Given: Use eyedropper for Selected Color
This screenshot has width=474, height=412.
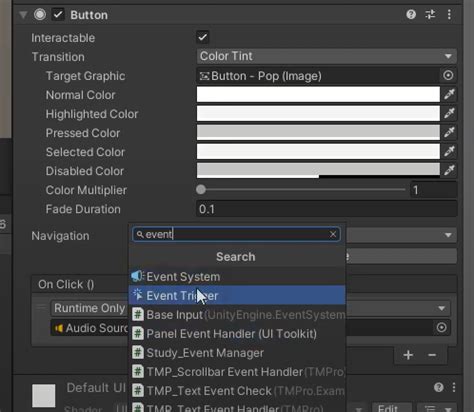Looking at the screenshot, I should [449, 152].
